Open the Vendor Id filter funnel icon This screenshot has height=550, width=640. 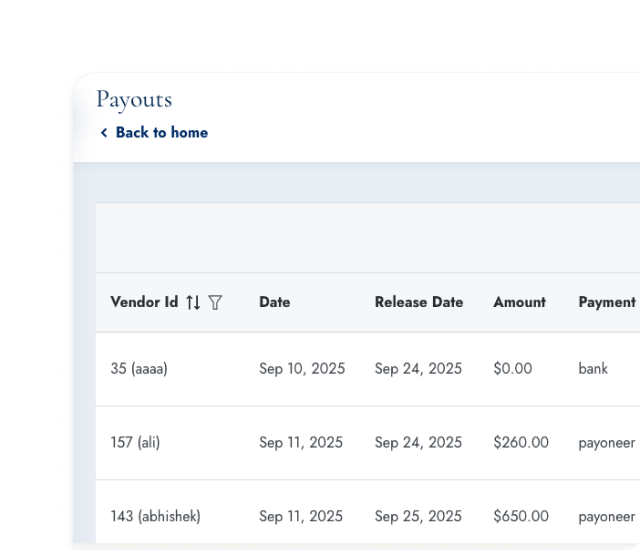pos(215,302)
